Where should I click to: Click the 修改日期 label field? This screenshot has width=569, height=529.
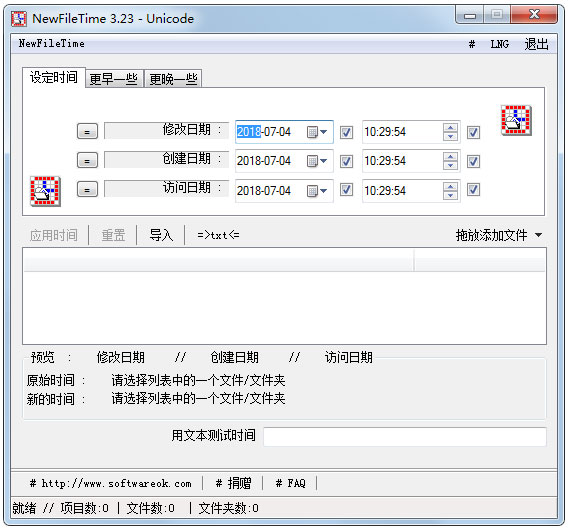click(167, 130)
